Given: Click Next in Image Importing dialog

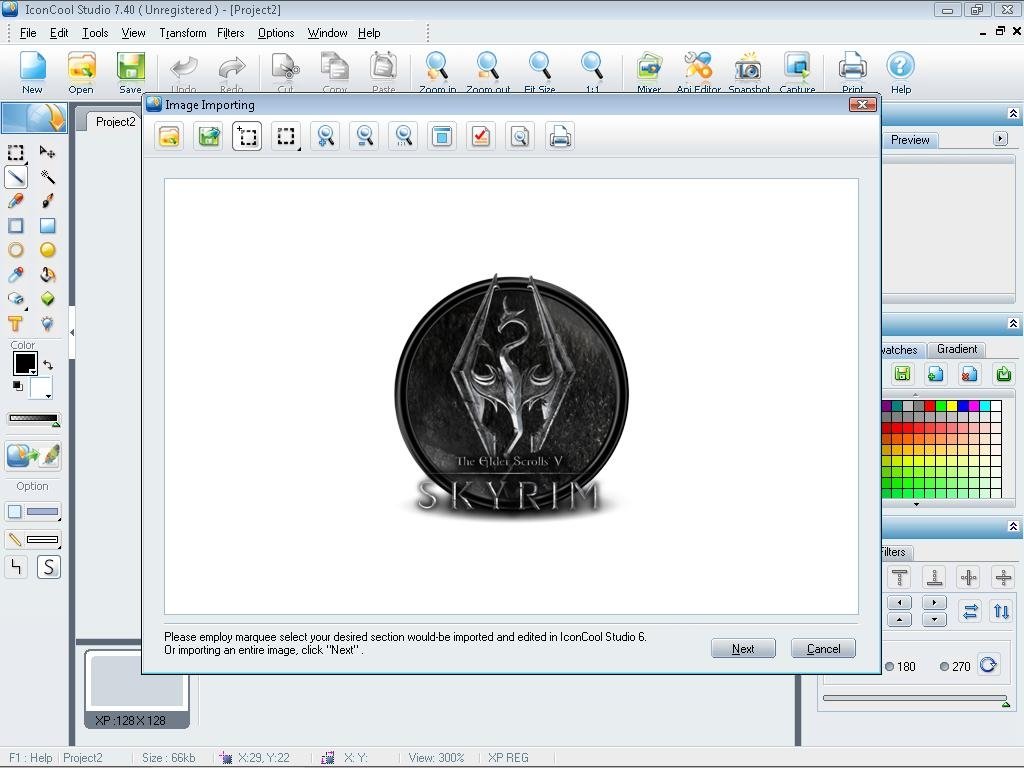Looking at the screenshot, I should tap(743, 648).
